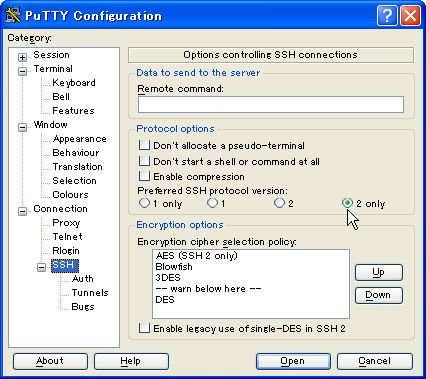The height and width of the screenshot is (379, 426).
Task: Open the Auth settings under SSH
Action: tap(82, 279)
